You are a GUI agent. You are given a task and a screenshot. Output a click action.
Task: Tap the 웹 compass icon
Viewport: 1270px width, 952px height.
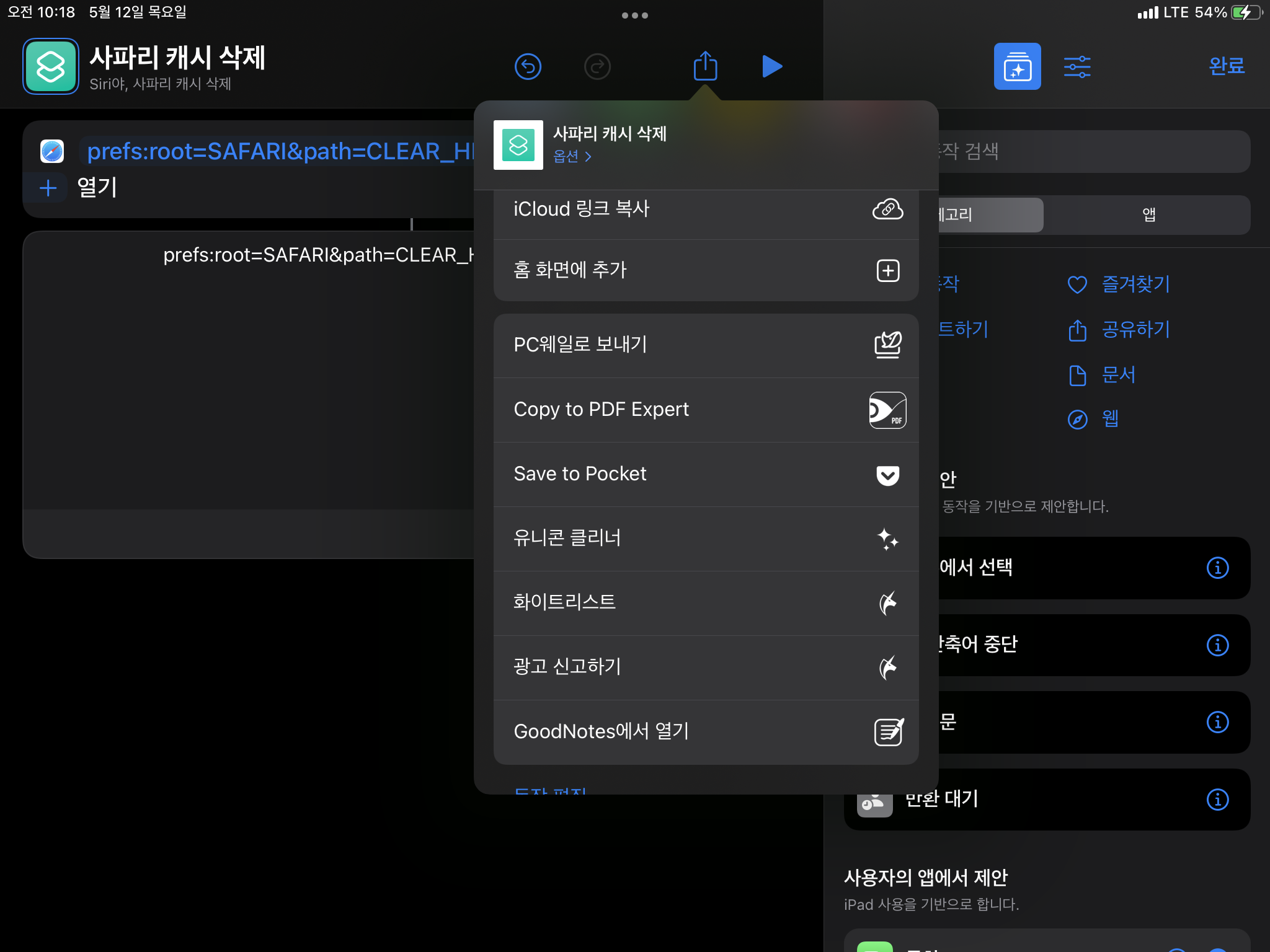[1078, 420]
